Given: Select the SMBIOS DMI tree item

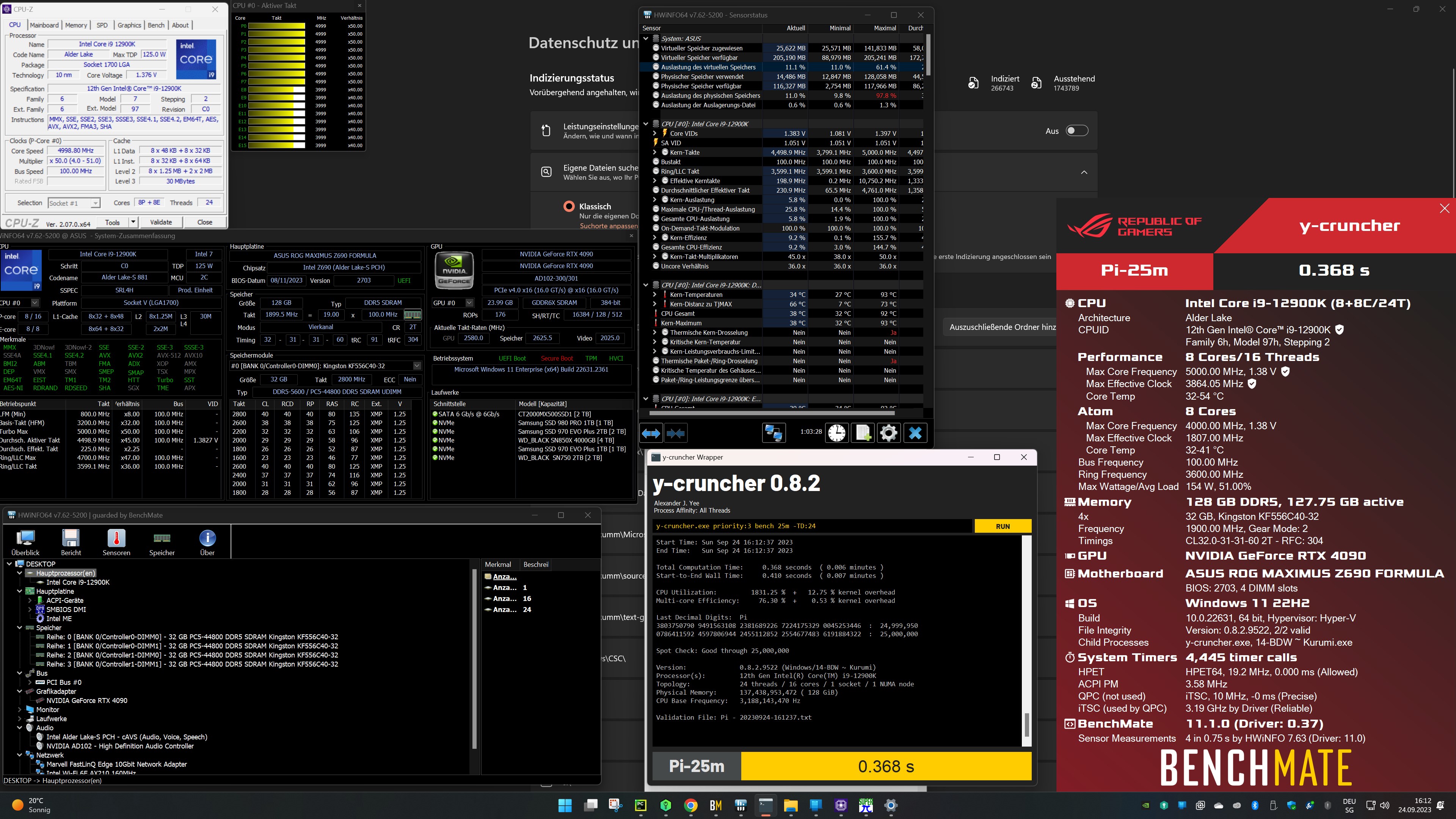Looking at the screenshot, I should tap(66, 609).
